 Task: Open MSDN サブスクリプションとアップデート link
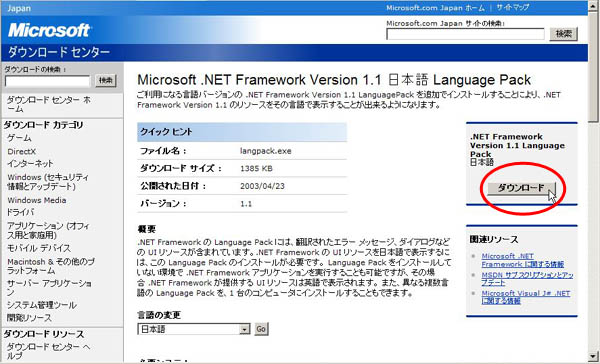[527, 279]
